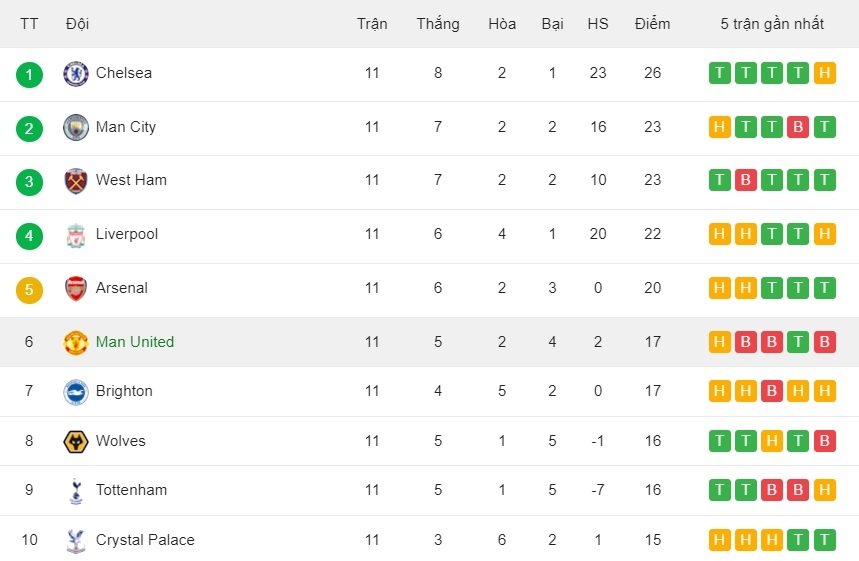Click Man City's red B result badge
The width and height of the screenshot is (859, 561).
[x=798, y=127]
